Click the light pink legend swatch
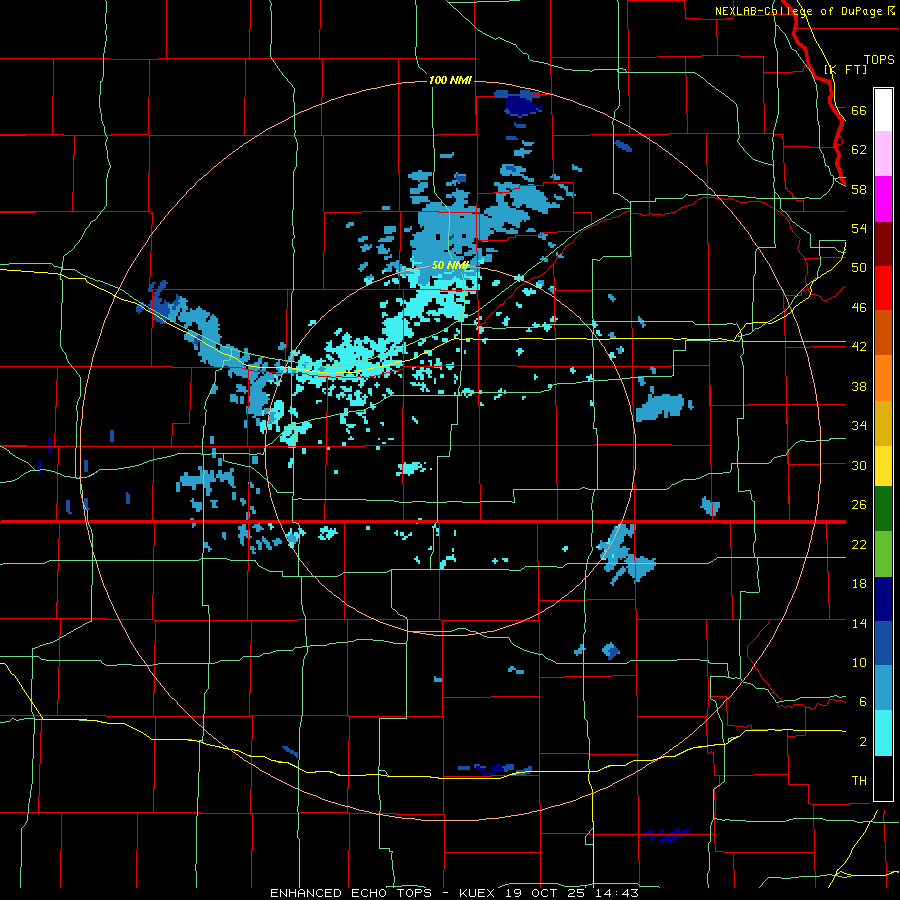 click(883, 153)
